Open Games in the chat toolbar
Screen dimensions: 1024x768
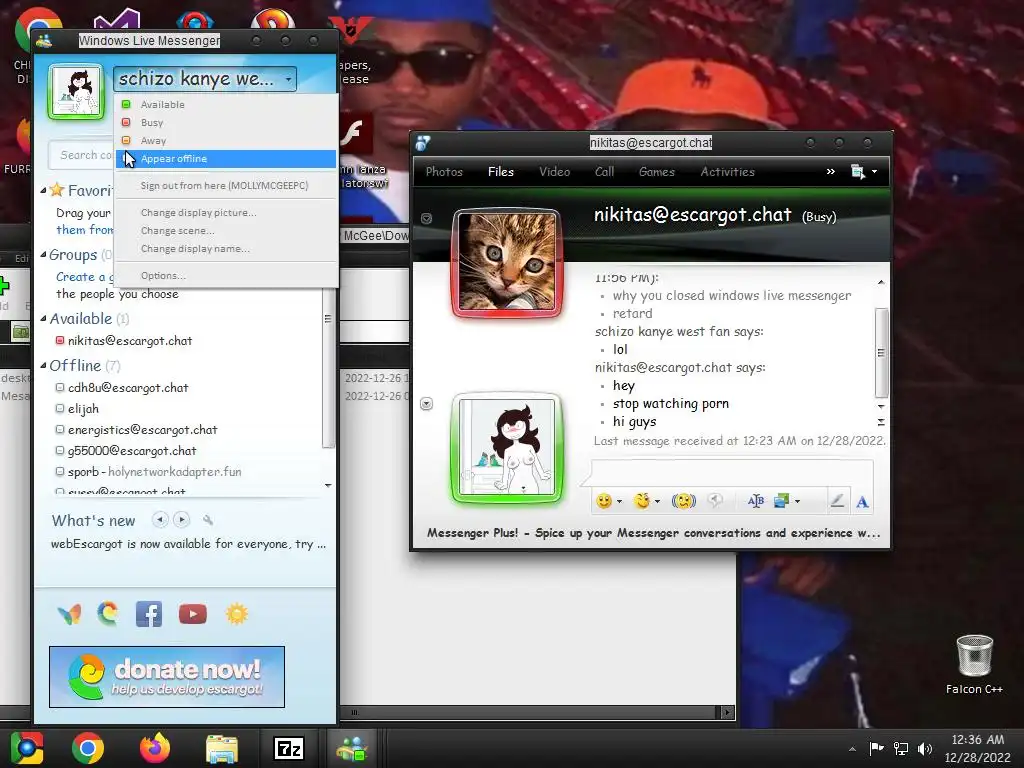(657, 172)
